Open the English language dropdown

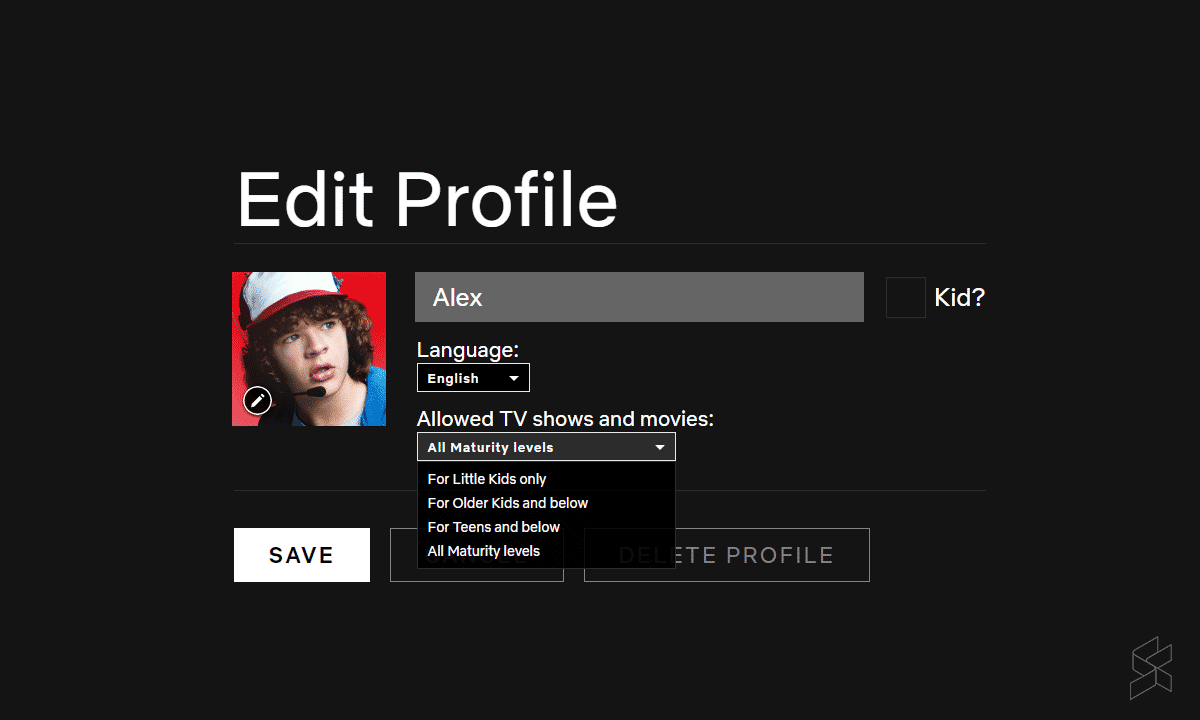(472, 378)
